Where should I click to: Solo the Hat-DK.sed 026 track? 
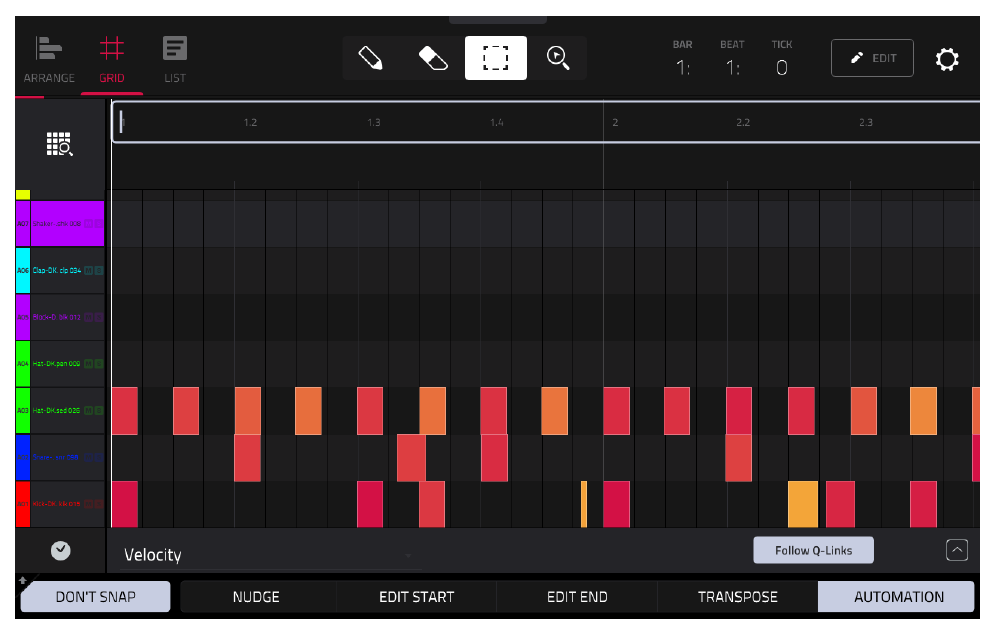pos(98,410)
